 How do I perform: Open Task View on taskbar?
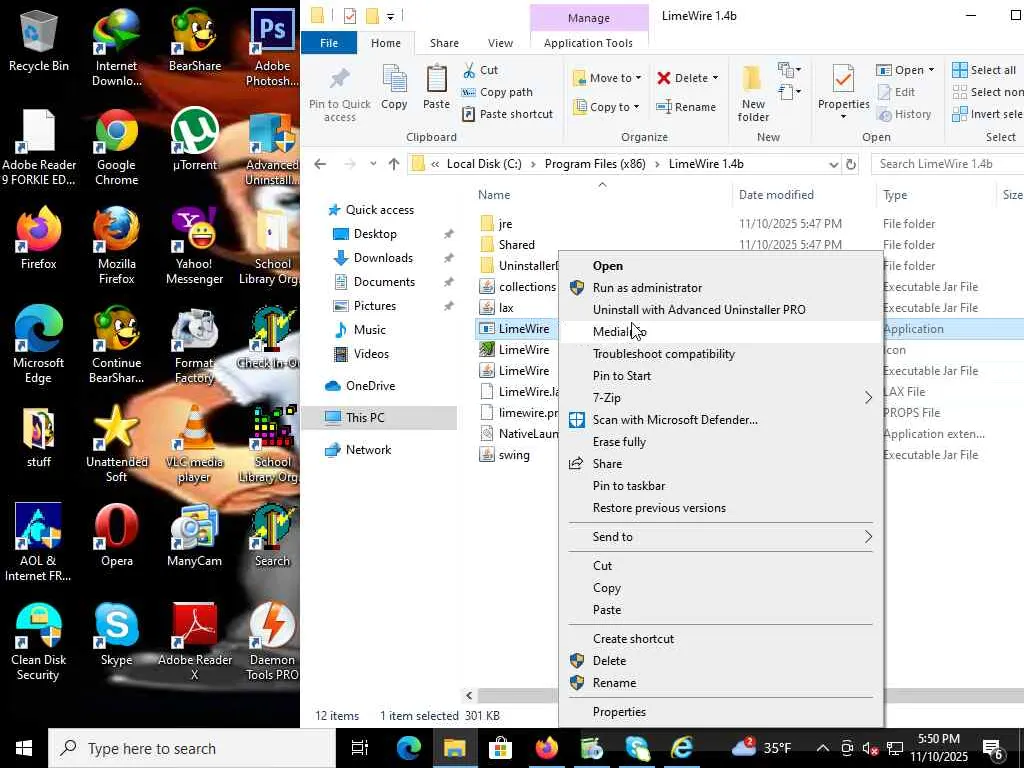click(x=360, y=748)
